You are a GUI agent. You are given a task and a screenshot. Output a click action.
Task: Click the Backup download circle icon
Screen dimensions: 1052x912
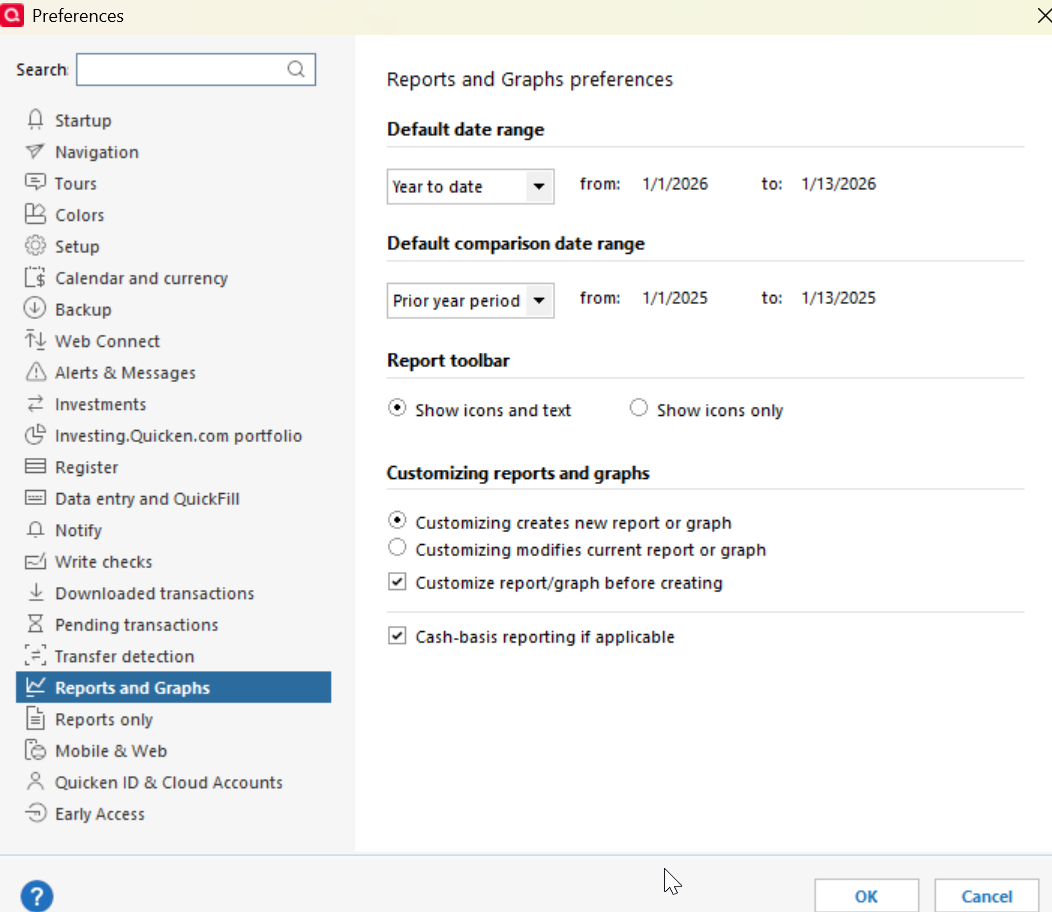click(x=35, y=308)
